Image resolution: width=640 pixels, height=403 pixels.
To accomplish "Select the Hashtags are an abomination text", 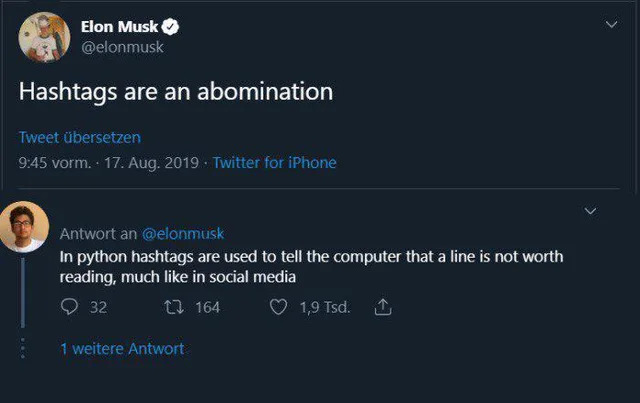I will pyautogui.click(x=175, y=91).
